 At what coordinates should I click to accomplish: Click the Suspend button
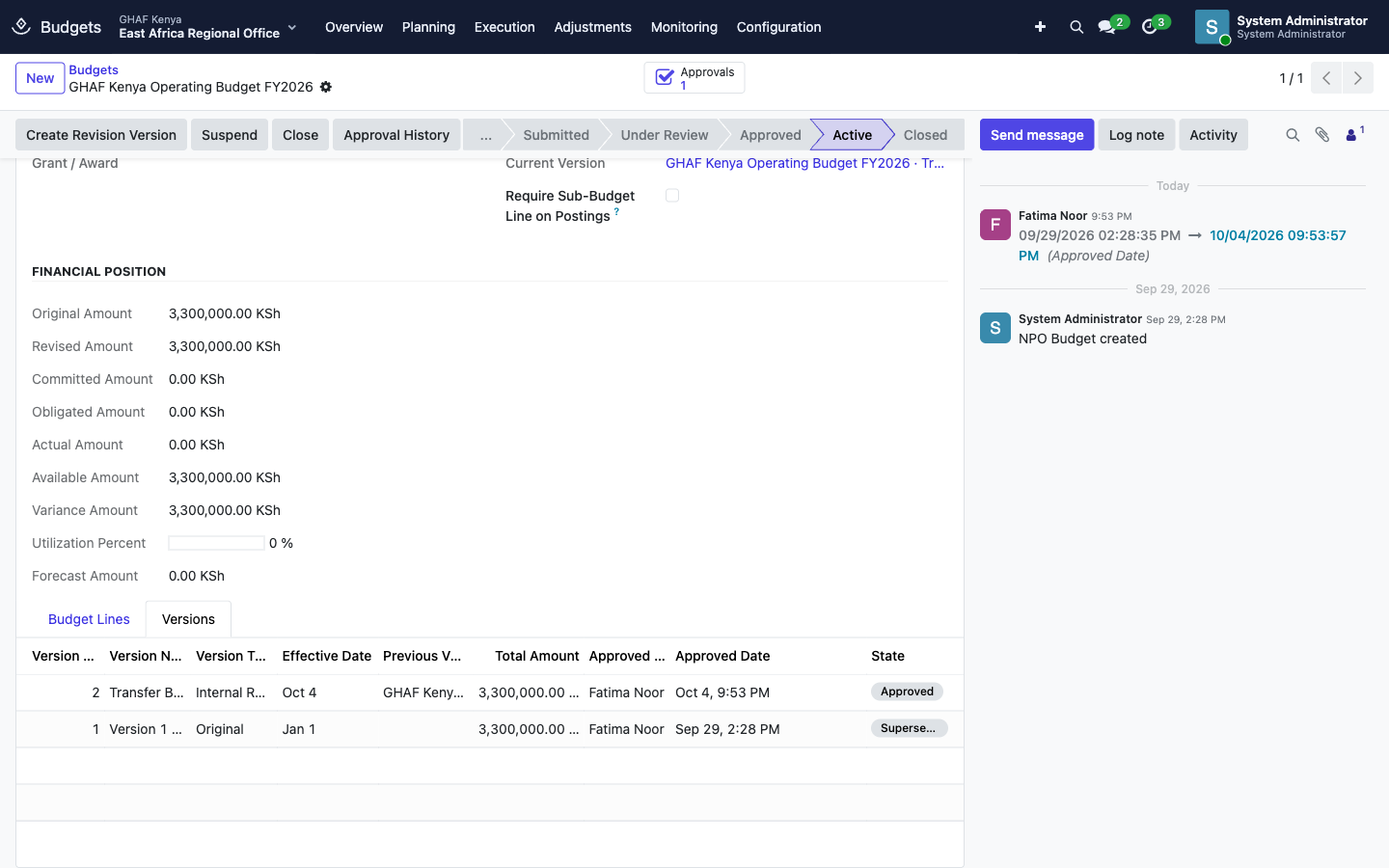[x=230, y=135]
